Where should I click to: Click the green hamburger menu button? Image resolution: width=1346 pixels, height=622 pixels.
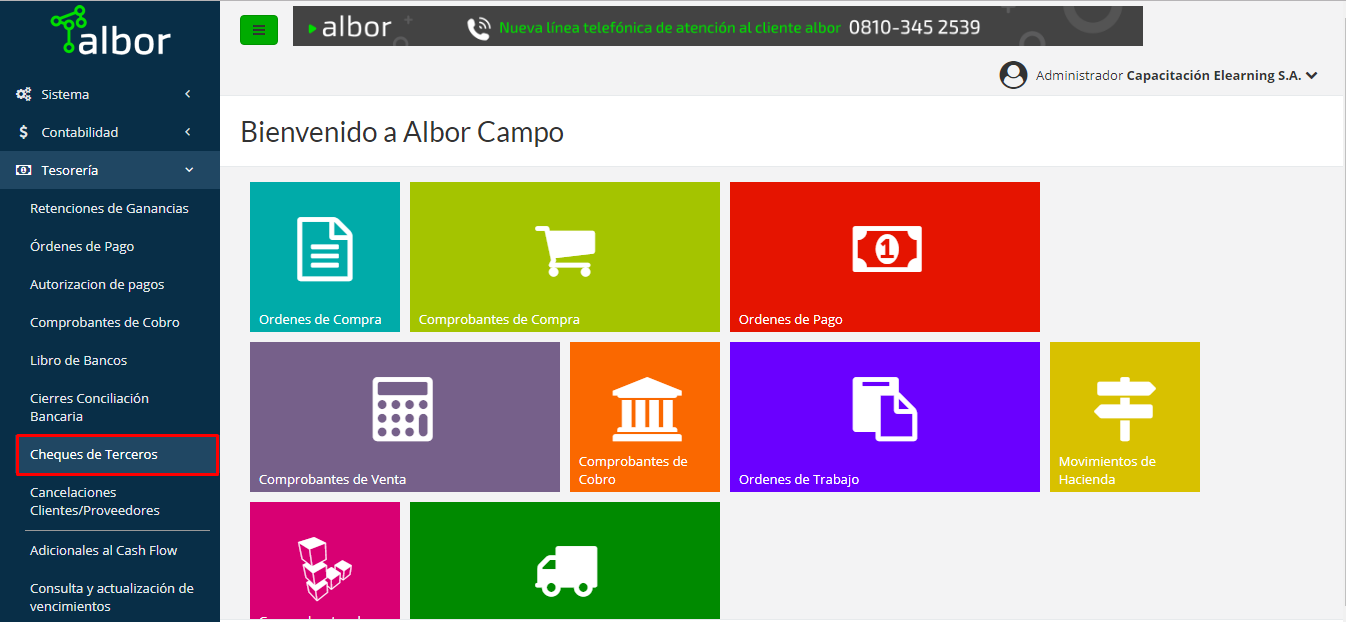[259, 30]
